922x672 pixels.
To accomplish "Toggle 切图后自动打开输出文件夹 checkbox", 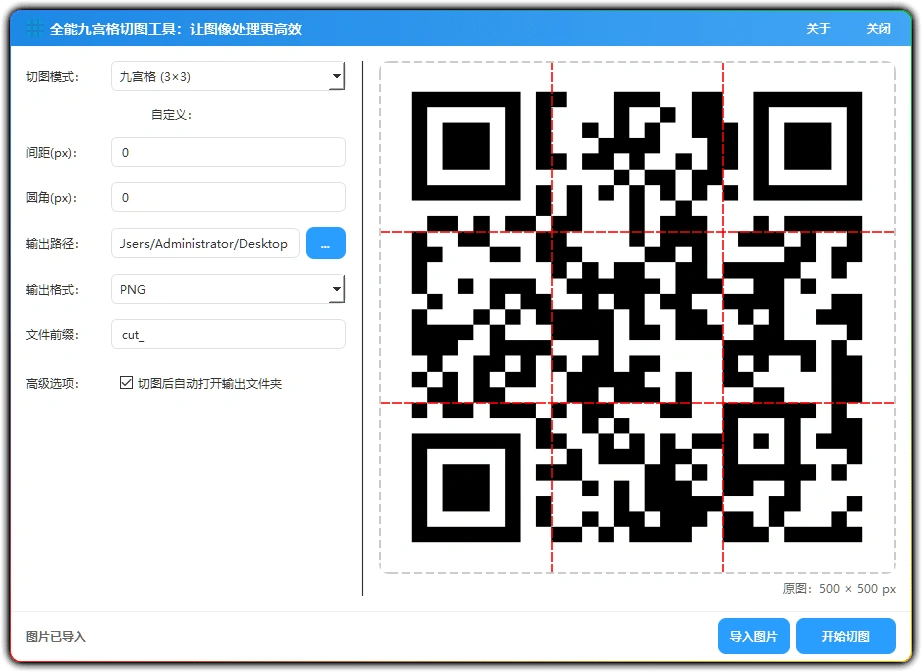I will click(x=126, y=383).
